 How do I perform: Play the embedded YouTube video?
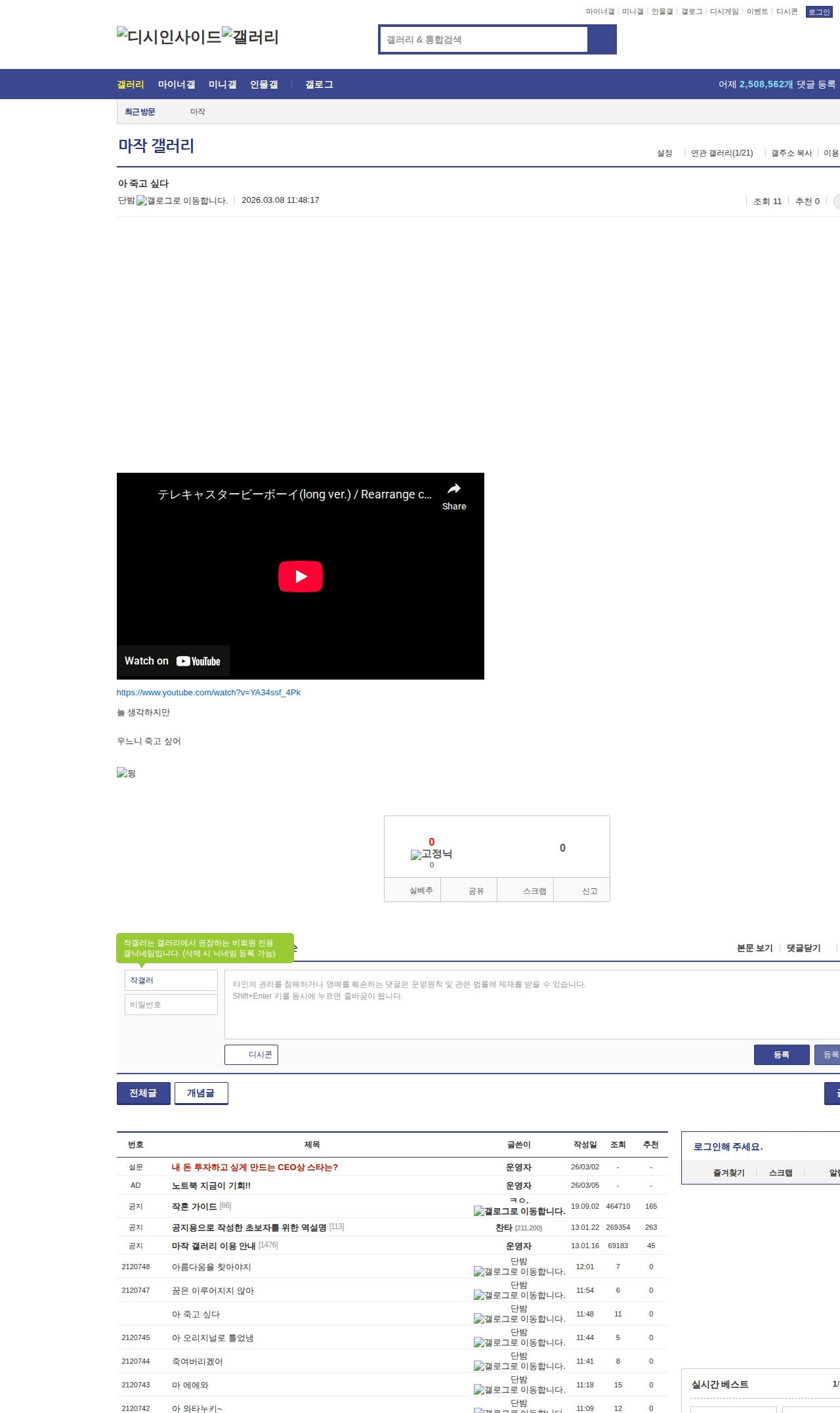pos(300,576)
